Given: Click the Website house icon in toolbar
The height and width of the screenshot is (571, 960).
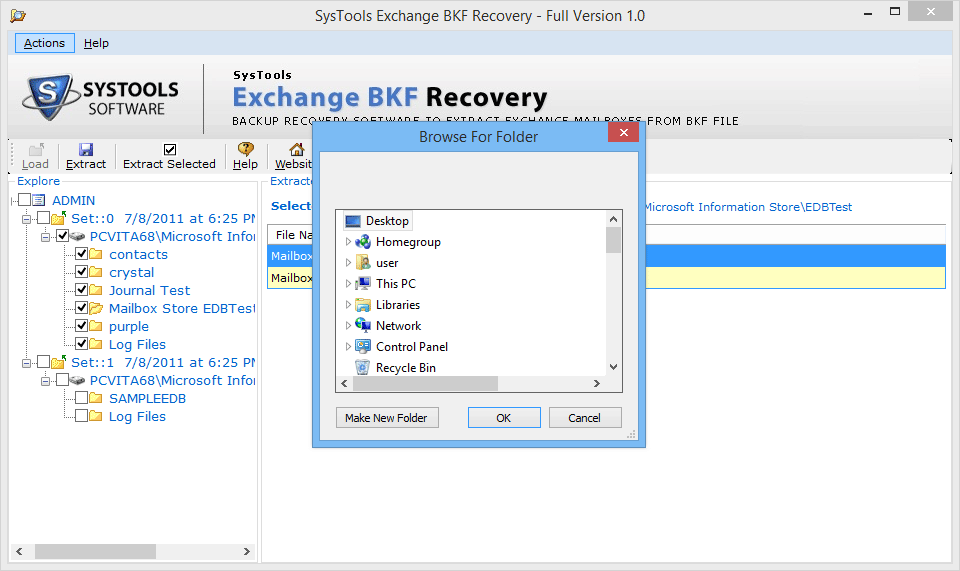Looking at the screenshot, I should coord(297,149).
